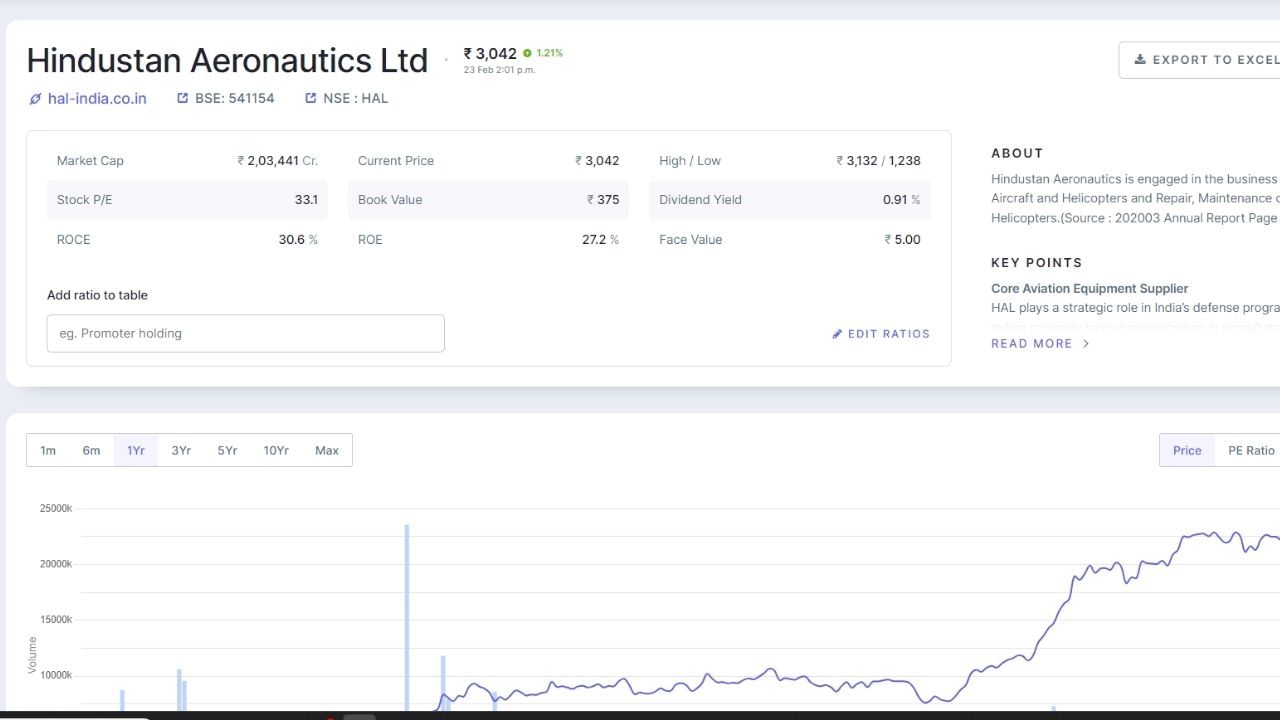This screenshot has height=720, width=1280.
Task: Click the KEY POINTS section heading
Action: [1037, 262]
